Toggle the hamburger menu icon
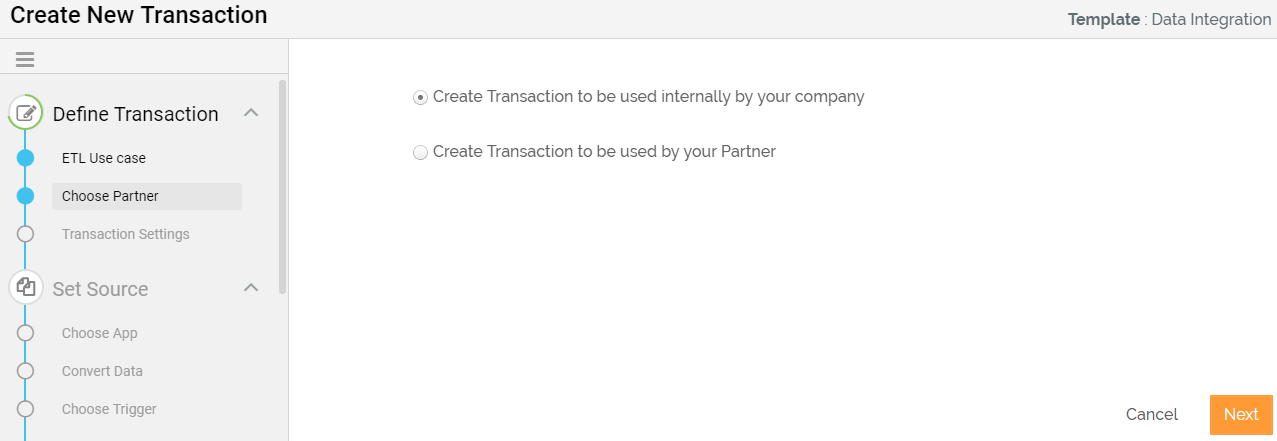Screen dimensions: 1277x441 click(x=25, y=60)
